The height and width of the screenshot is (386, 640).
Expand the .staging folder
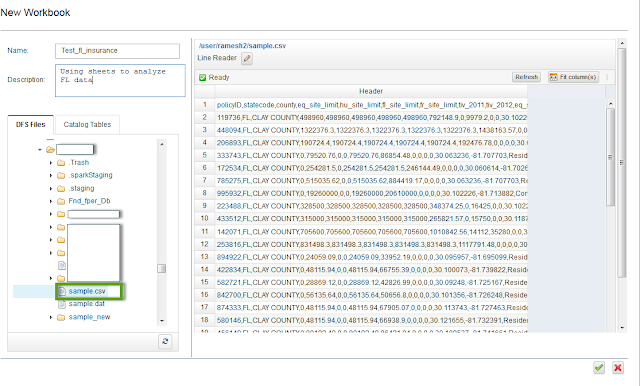click(51, 188)
